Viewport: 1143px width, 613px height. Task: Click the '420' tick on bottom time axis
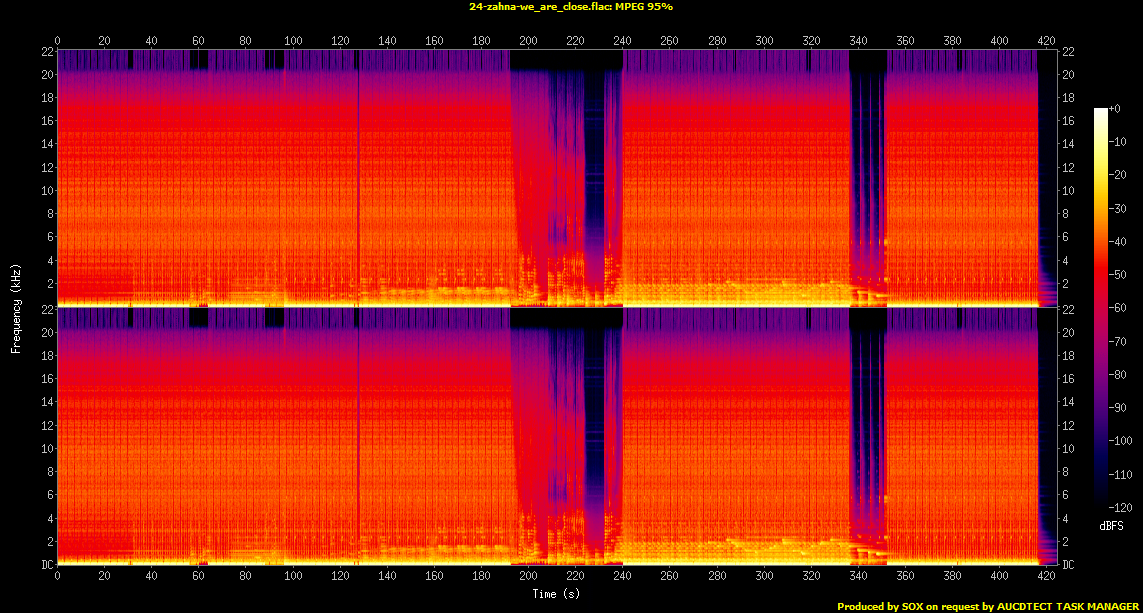1046,576
